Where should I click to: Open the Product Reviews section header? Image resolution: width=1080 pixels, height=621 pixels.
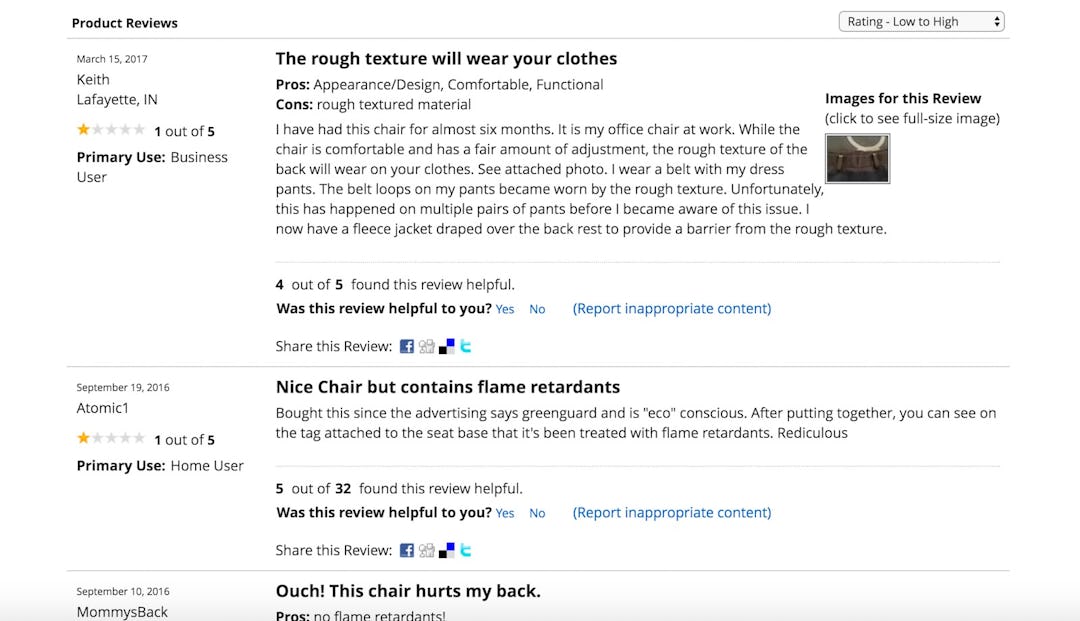pos(124,22)
